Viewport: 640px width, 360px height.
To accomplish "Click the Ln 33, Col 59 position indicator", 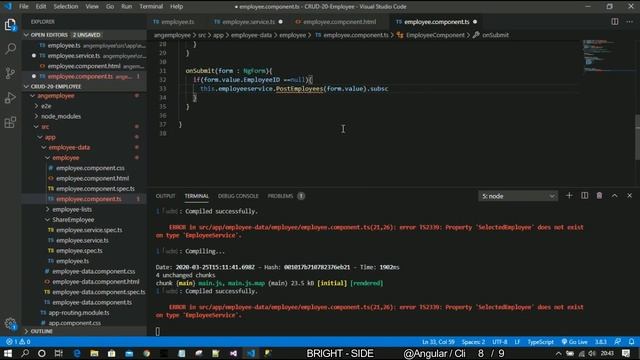I will pos(438,342).
